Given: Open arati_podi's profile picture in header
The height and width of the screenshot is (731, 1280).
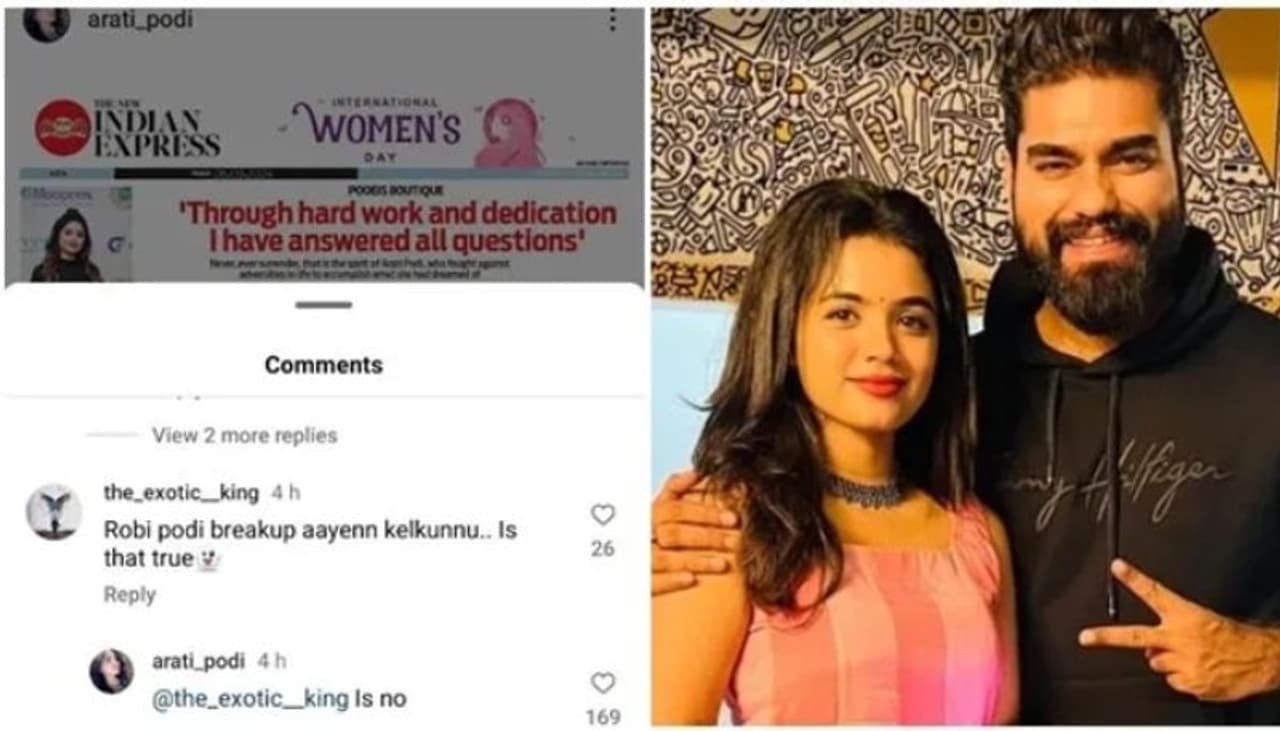Looking at the screenshot, I should click(x=46, y=22).
